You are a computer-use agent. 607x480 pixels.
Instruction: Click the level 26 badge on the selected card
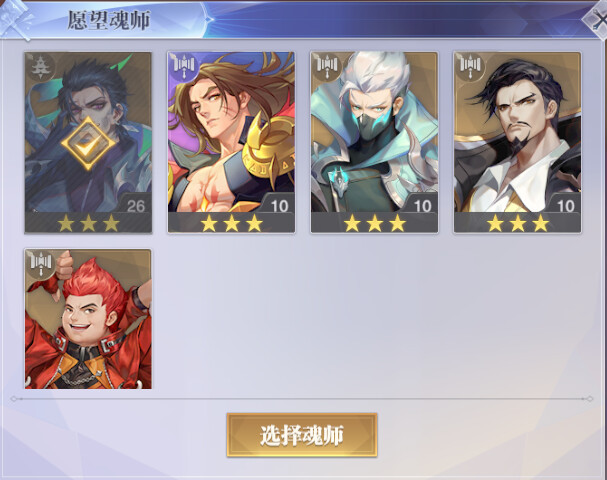tap(136, 205)
